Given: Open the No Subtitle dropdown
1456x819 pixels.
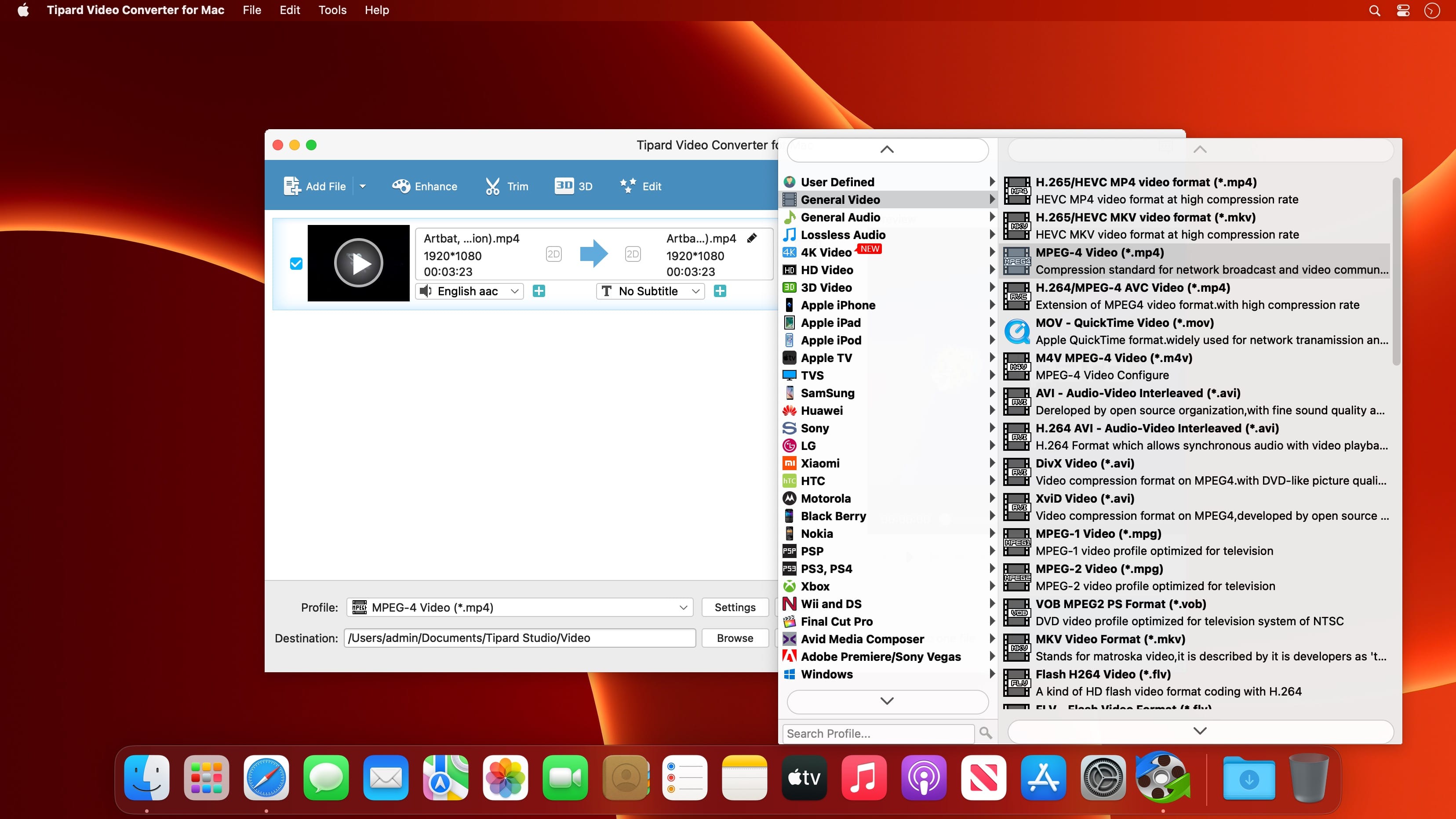Looking at the screenshot, I should coord(651,291).
